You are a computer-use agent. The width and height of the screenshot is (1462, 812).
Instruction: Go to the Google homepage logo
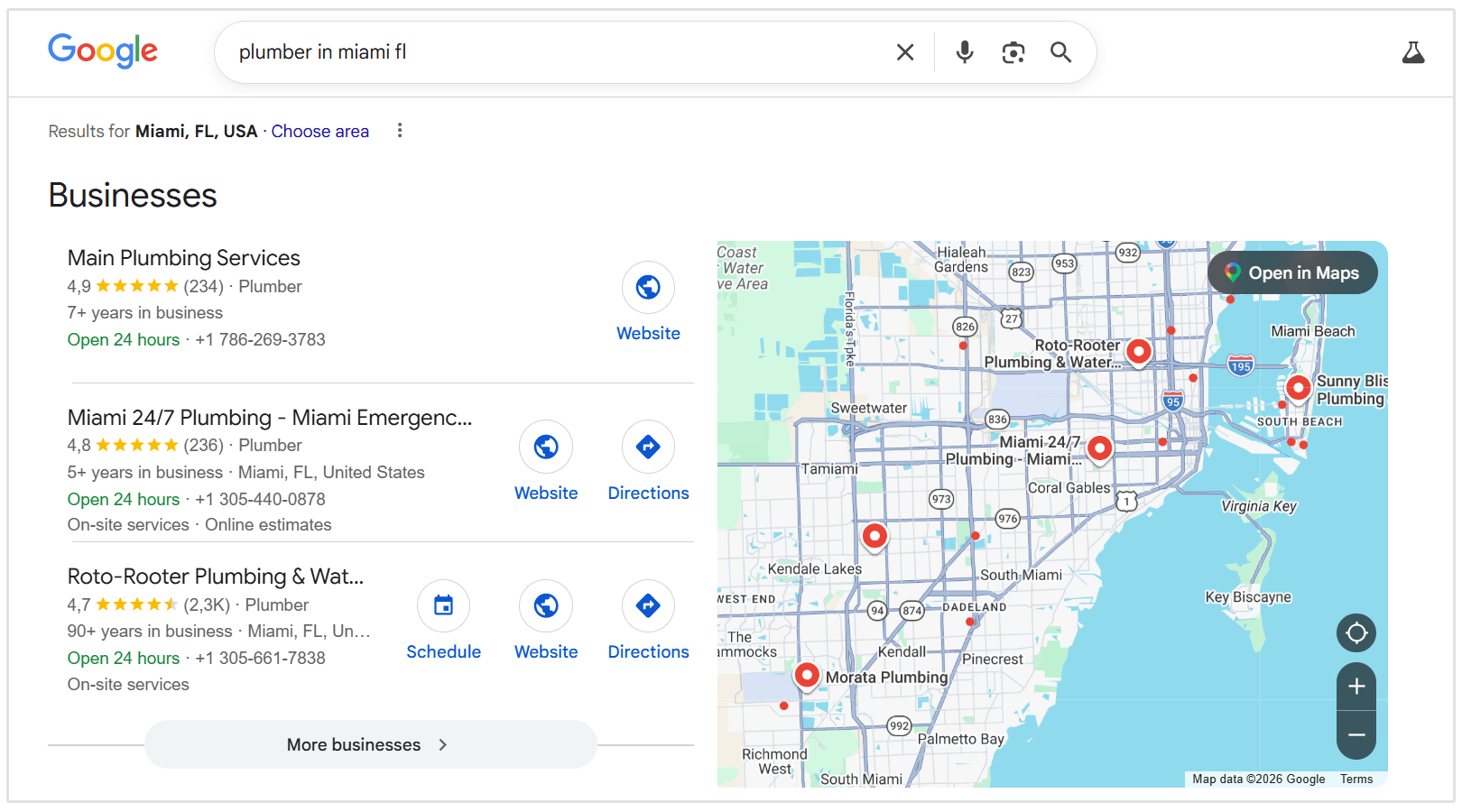(103, 51)
